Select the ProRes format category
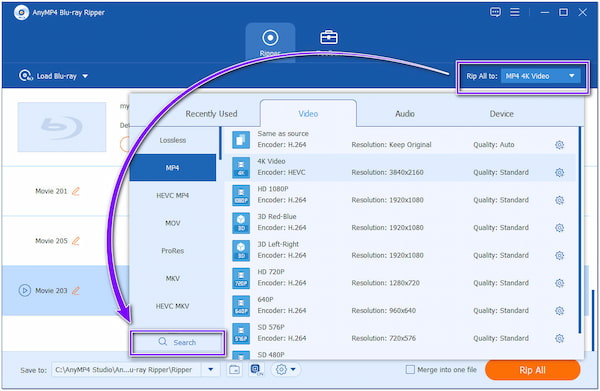 point(173,251)
